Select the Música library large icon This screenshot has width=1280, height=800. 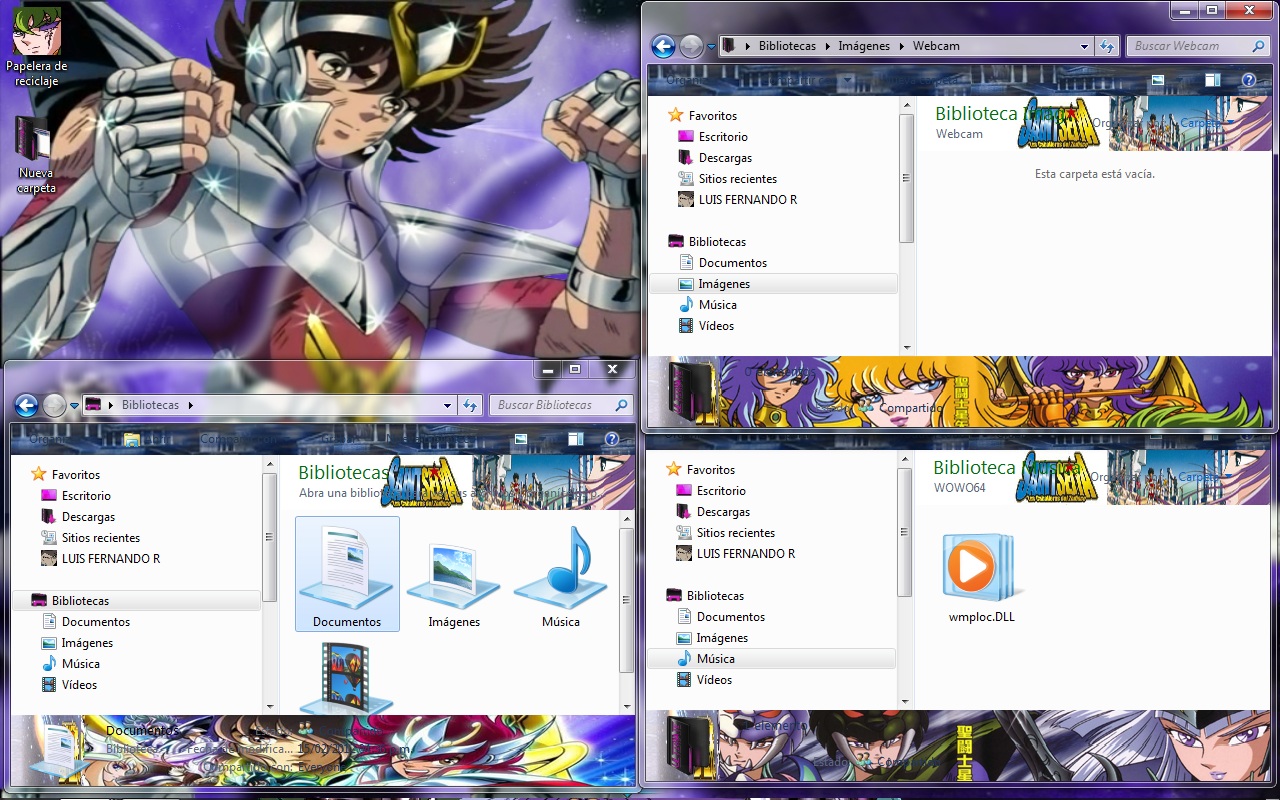pos(561,574)
